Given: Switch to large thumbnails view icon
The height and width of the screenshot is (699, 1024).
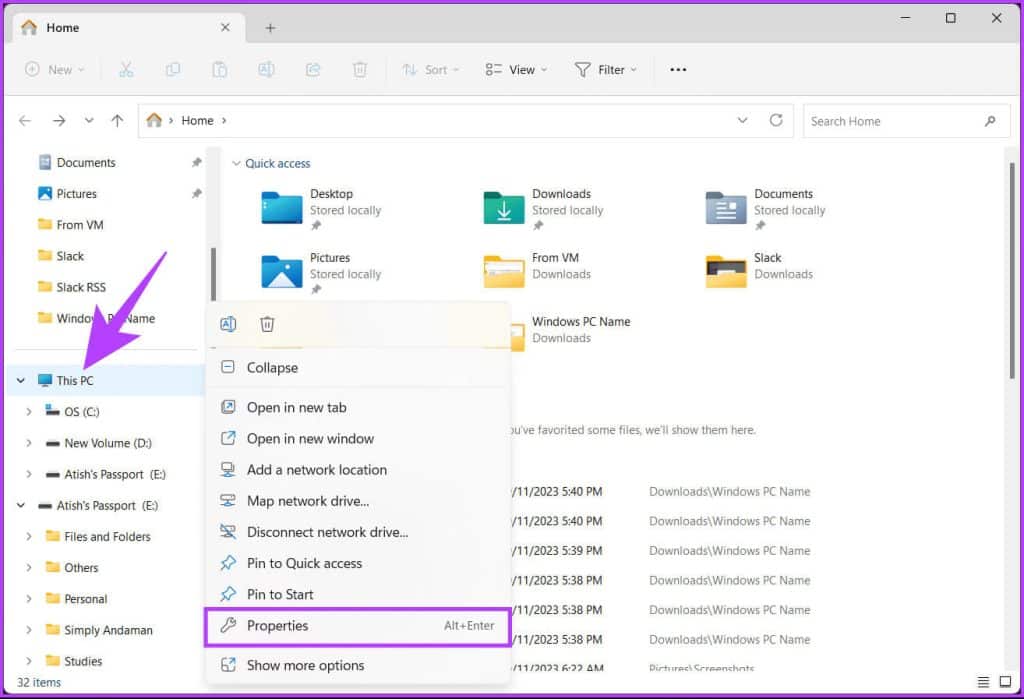Looking at the screenshot, I should click(1006, 681).
